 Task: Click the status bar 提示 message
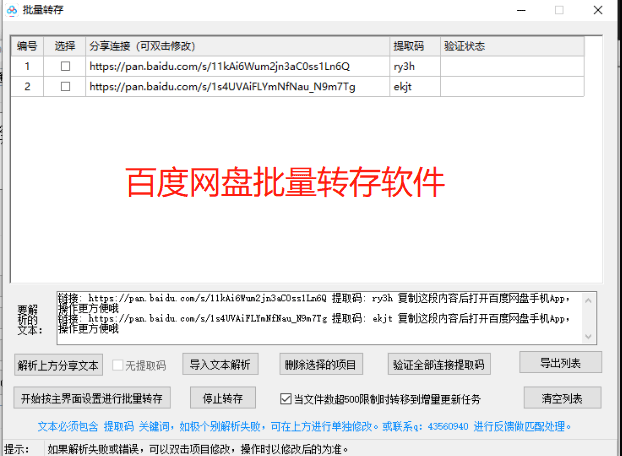tap(198, 449)
